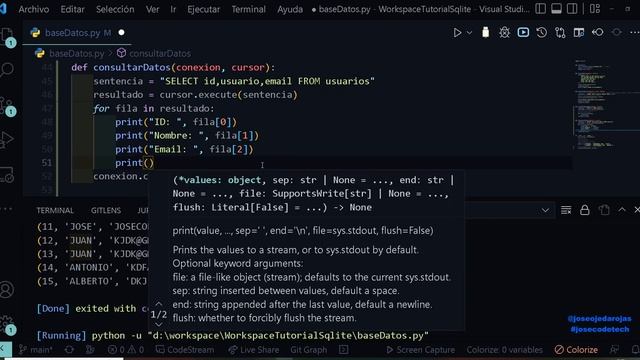This screenshot has width=640, height=360.
Task: Open the Accounts menu
Action: pyautogui.click(x=7, y=290)
